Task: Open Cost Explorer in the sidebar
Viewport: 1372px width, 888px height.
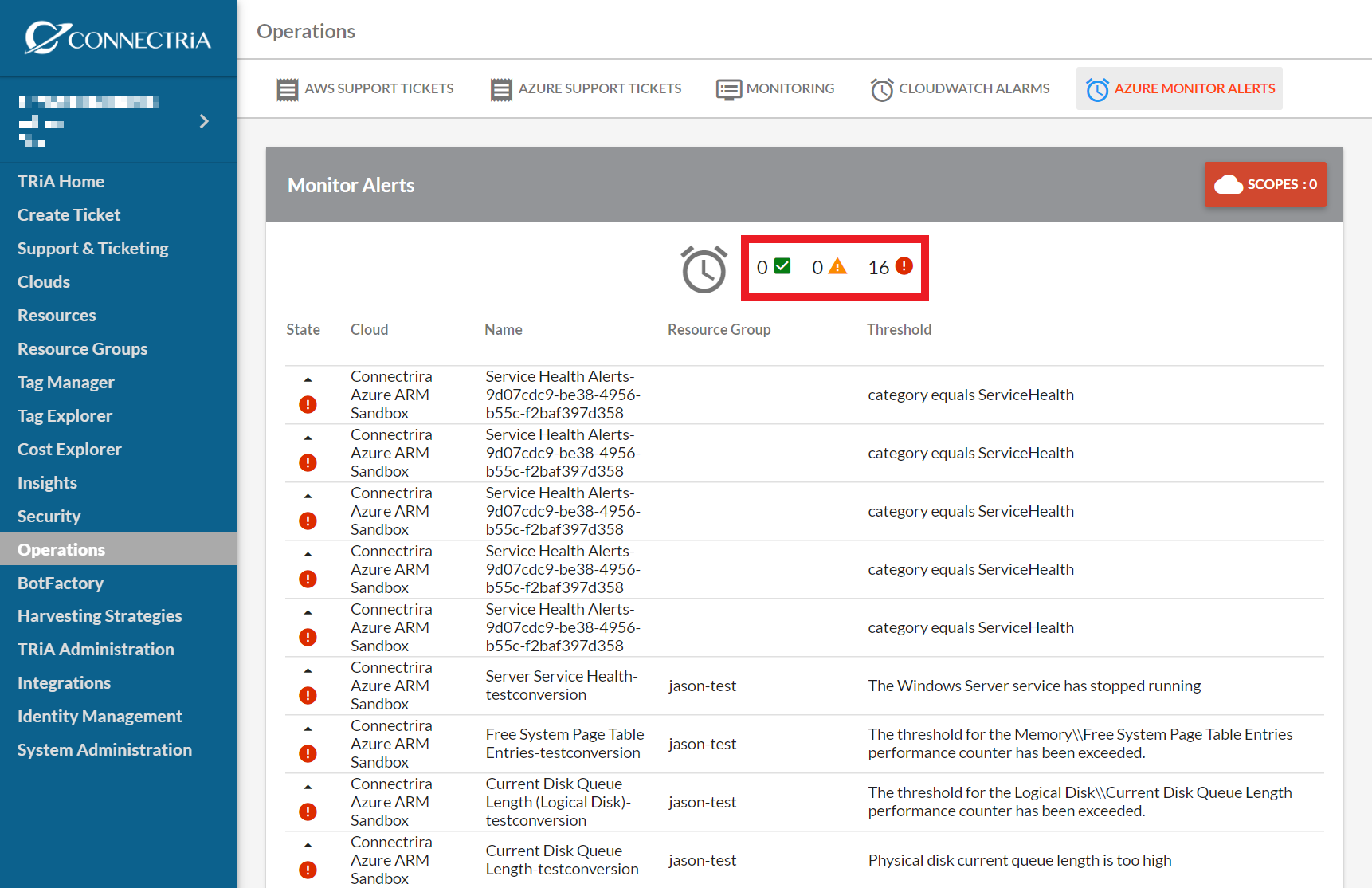Action: click(x=69, y=449)
